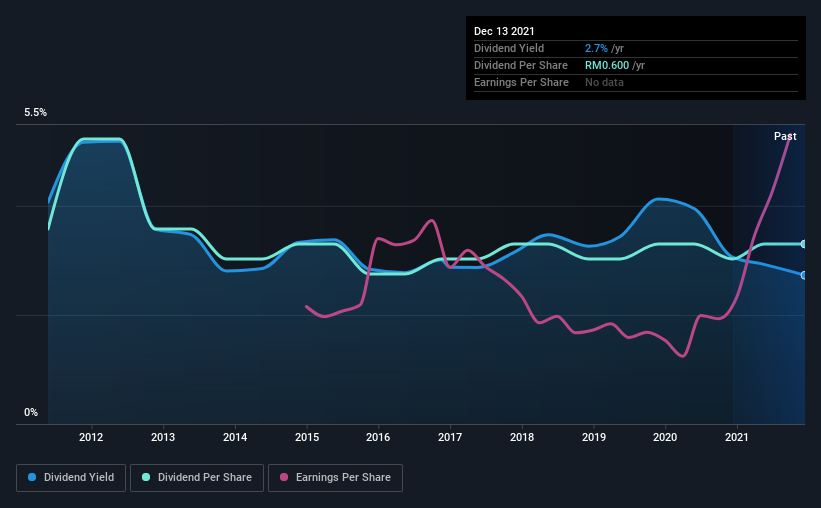Select the 2012 year label on the x-axis
This screenshot has width=821, height=508.
(x=91, y=437)
